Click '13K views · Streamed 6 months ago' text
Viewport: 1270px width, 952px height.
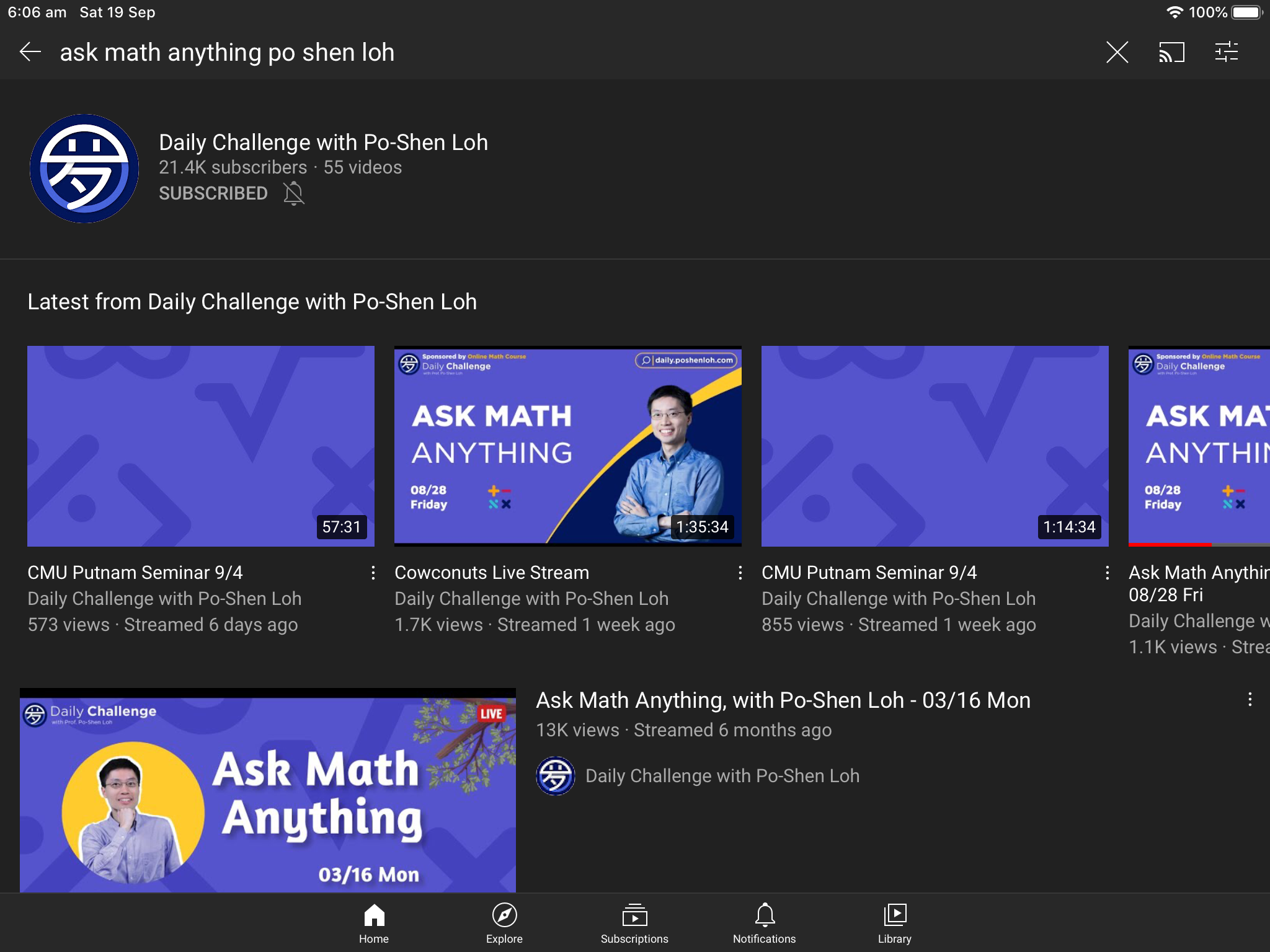(x=684, y=730)
